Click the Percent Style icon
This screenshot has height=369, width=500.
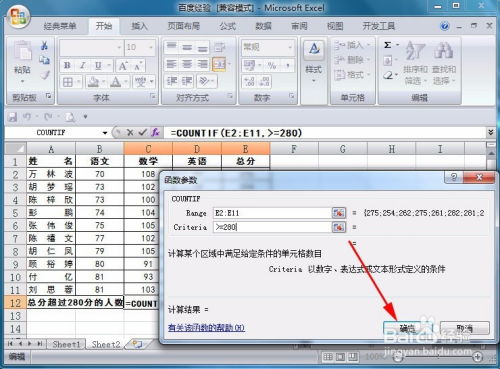272,65
